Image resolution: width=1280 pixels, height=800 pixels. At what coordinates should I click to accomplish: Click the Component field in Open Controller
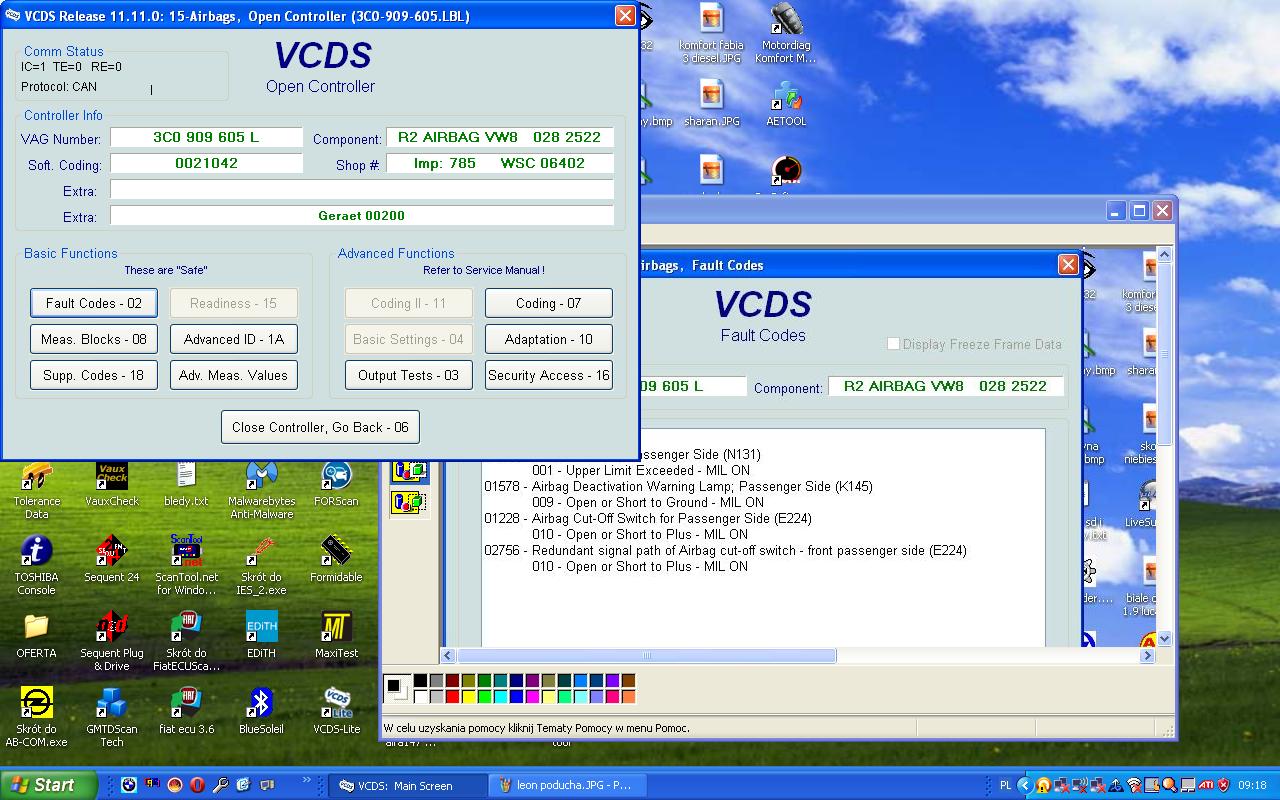[x=500, y=137]
